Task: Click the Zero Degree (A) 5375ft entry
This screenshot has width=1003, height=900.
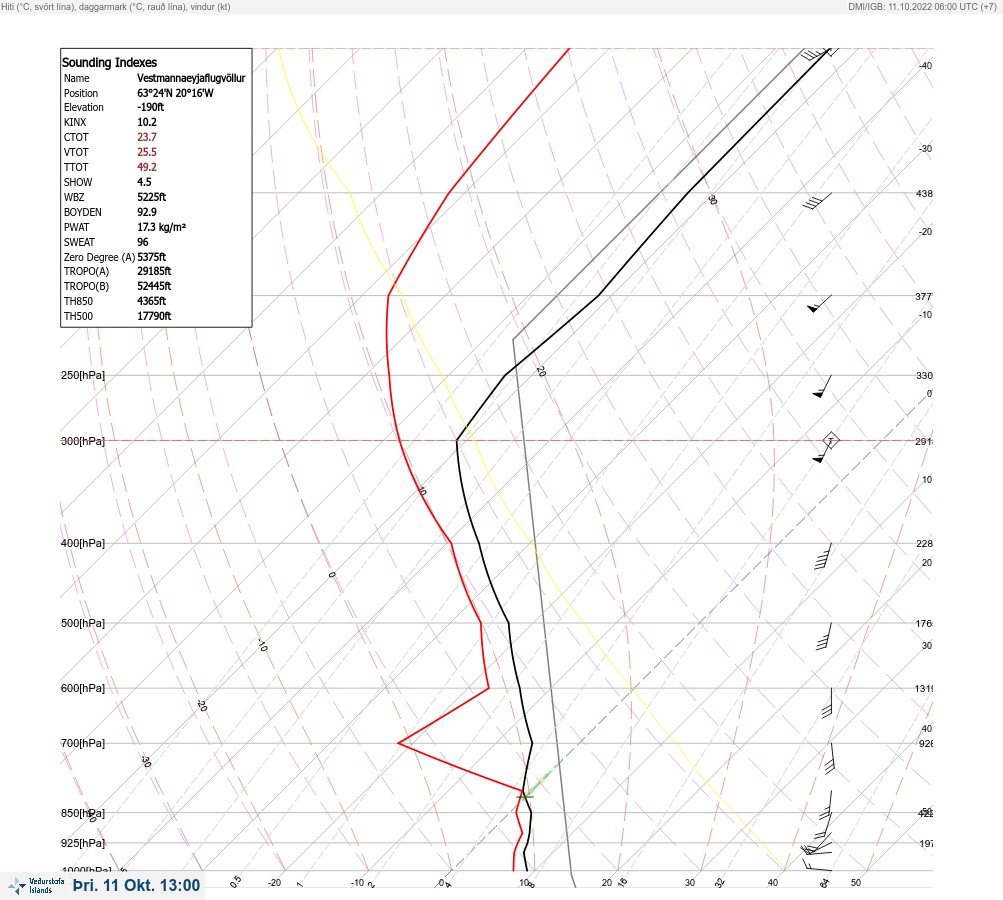Action: 115,257
